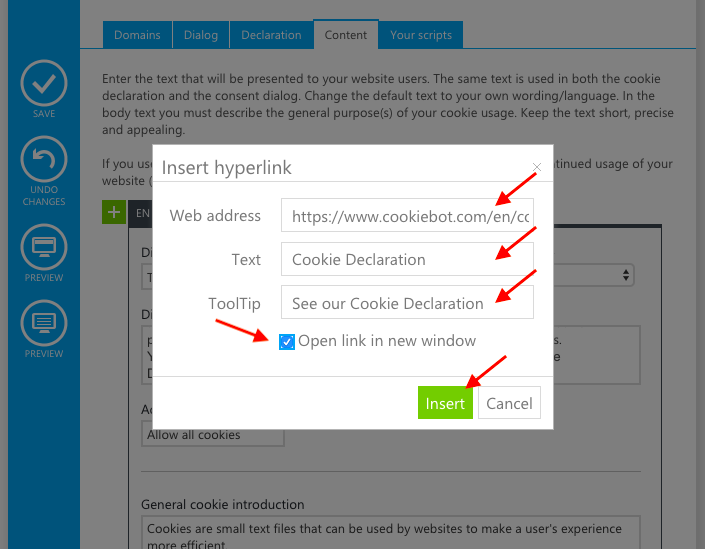Click the Text field containing Cookie Declaration

[407, 259]
